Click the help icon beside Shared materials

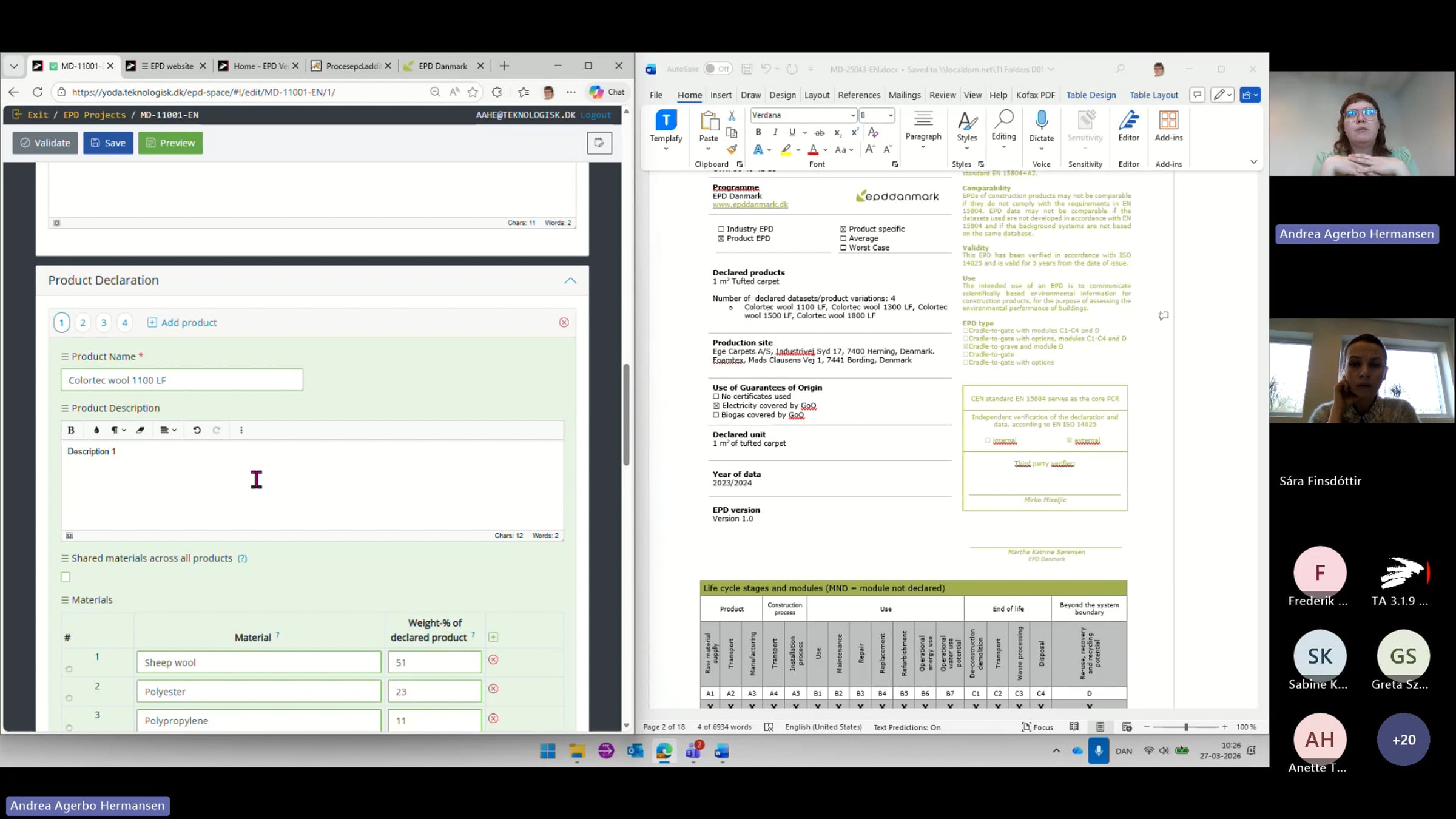(242, 558)
